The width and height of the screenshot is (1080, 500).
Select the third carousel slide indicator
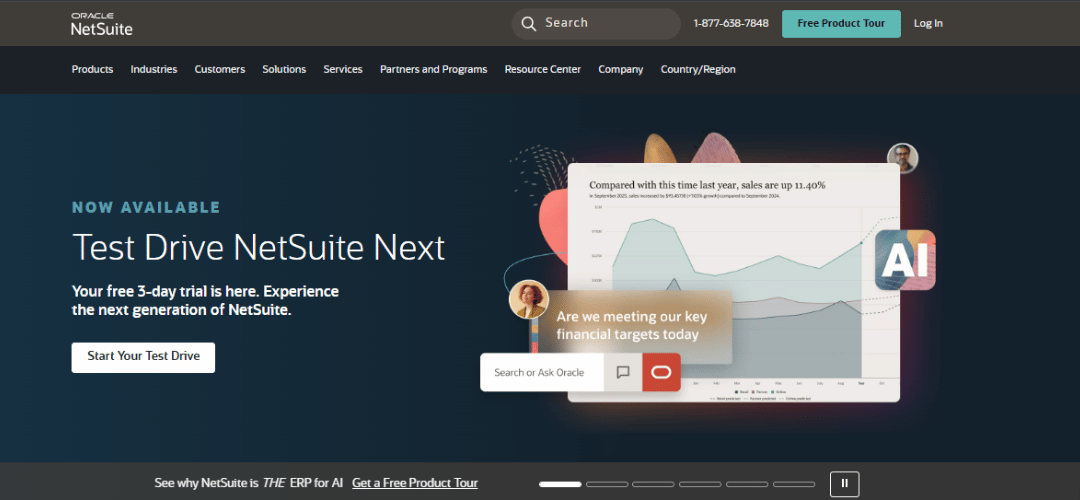[x=653, y=484]
